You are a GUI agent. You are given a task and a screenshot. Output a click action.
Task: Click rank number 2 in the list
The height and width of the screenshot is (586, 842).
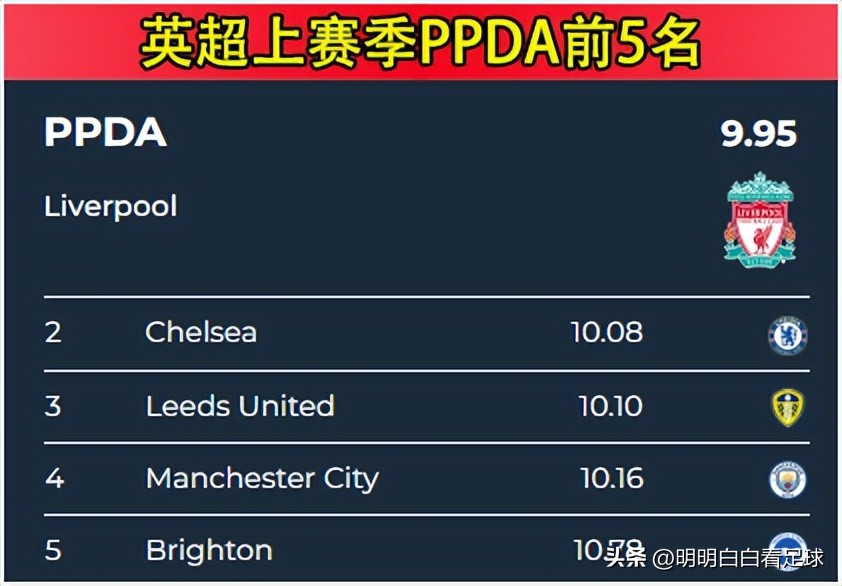[x=53, y=332]
